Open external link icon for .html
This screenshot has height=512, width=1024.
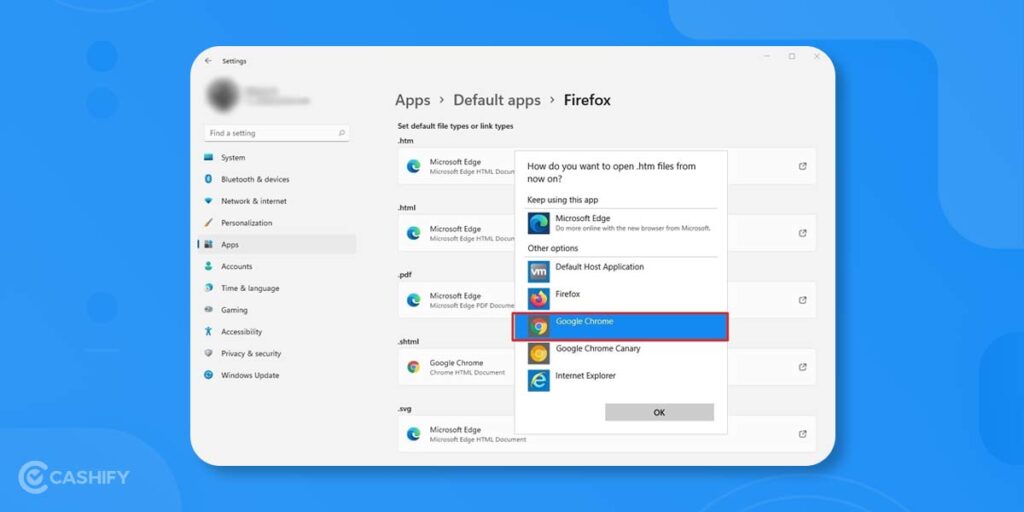tap(803, 233)
